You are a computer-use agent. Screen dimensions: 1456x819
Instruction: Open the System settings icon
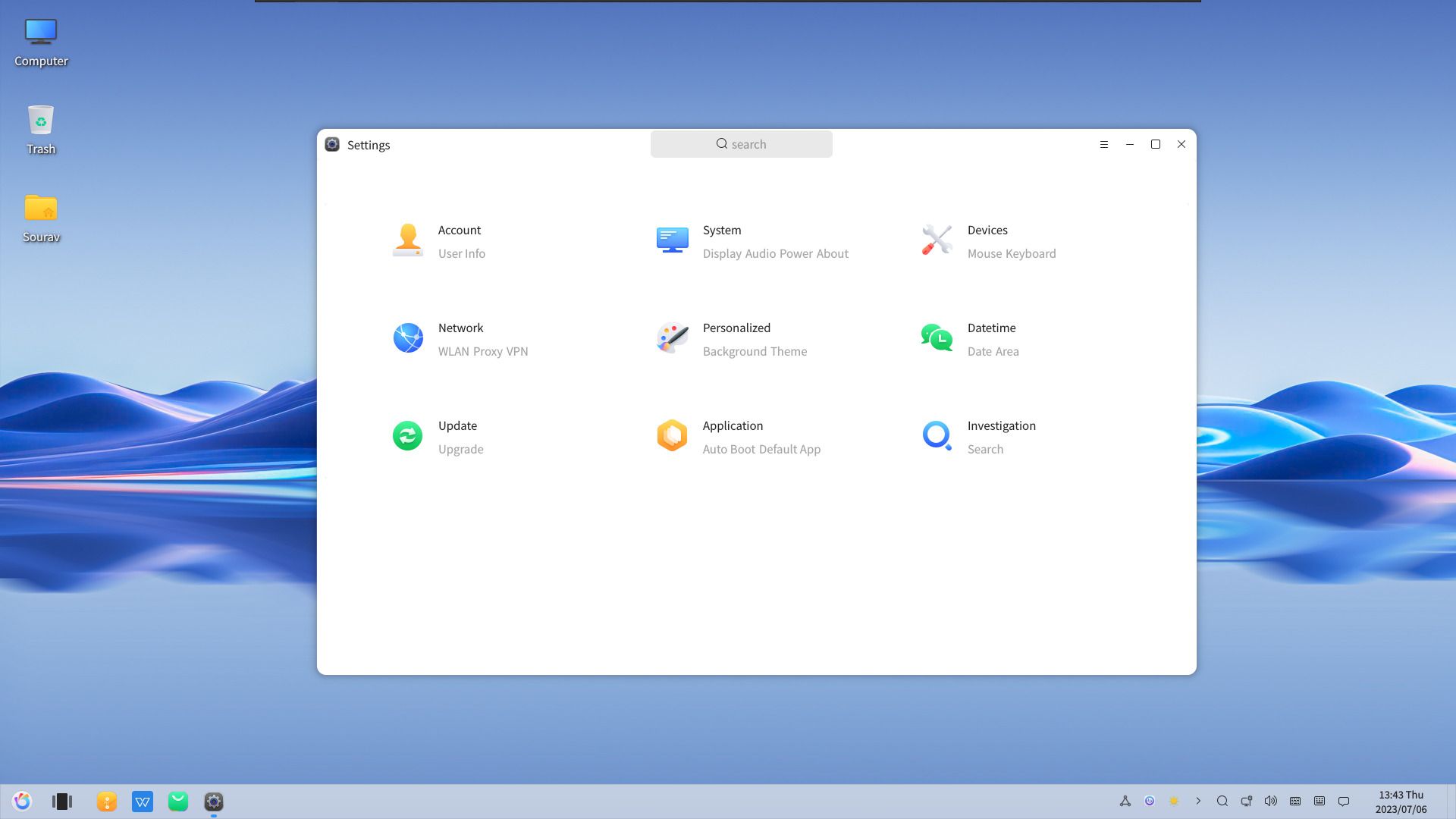672,240
